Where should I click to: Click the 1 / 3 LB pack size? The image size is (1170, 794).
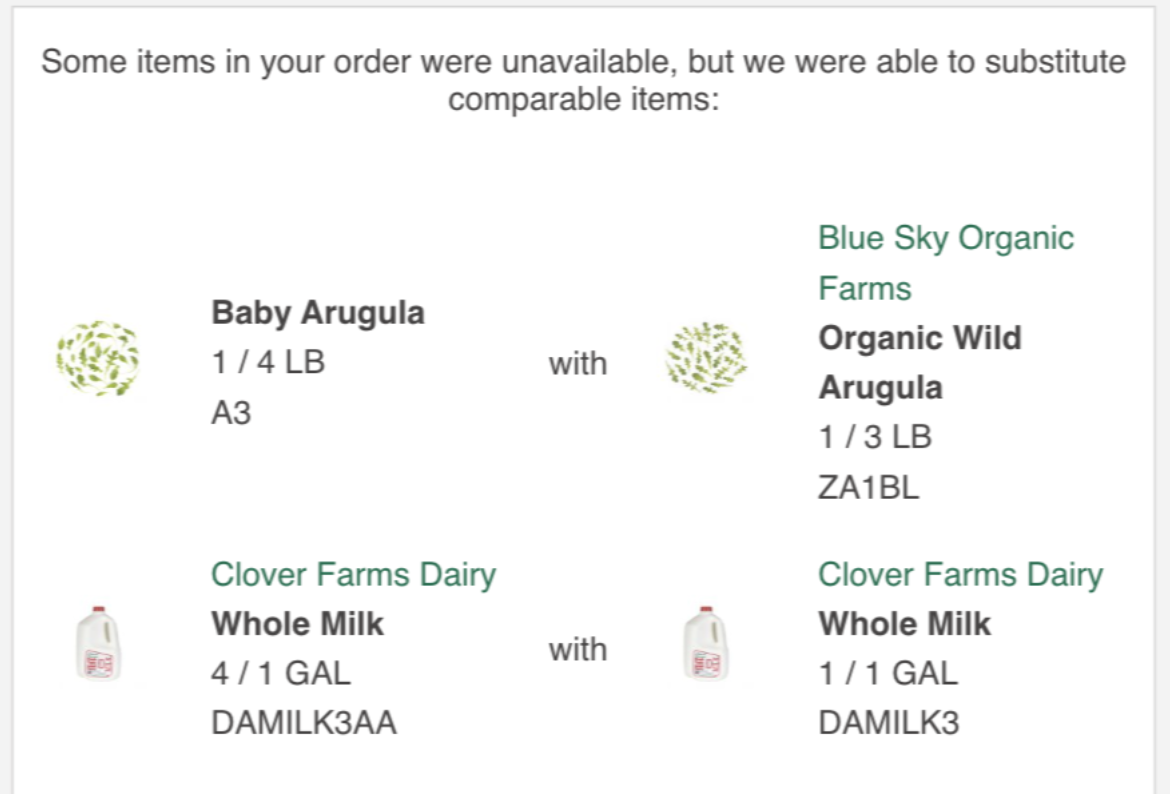(875, 437)
